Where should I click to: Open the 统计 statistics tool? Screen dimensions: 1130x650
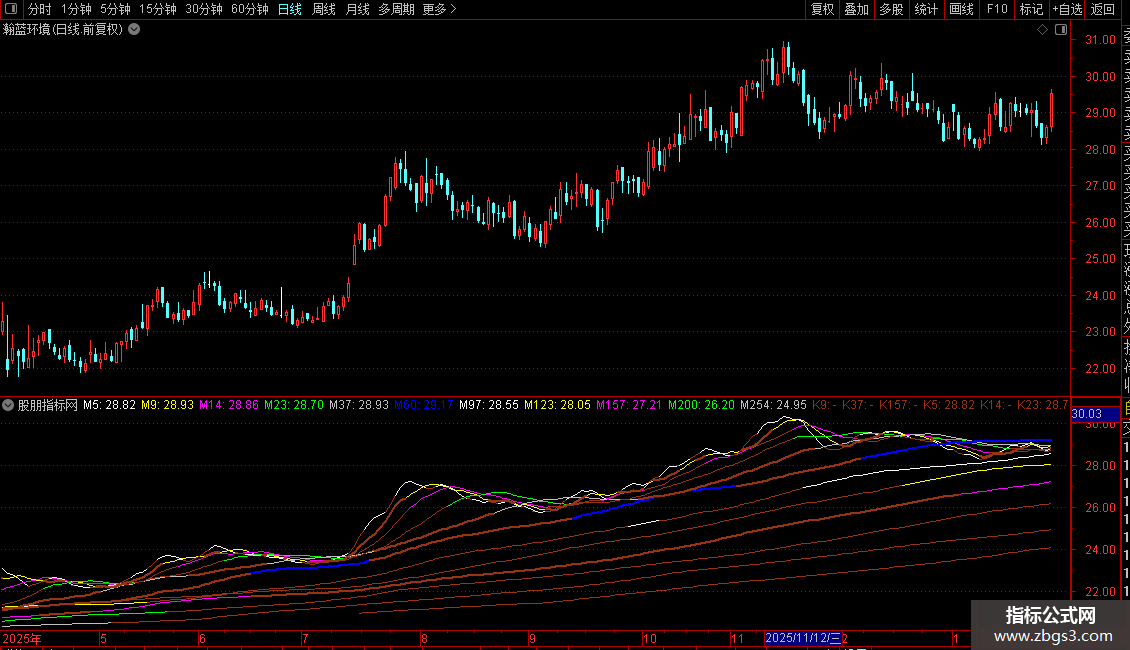(926, 9)
